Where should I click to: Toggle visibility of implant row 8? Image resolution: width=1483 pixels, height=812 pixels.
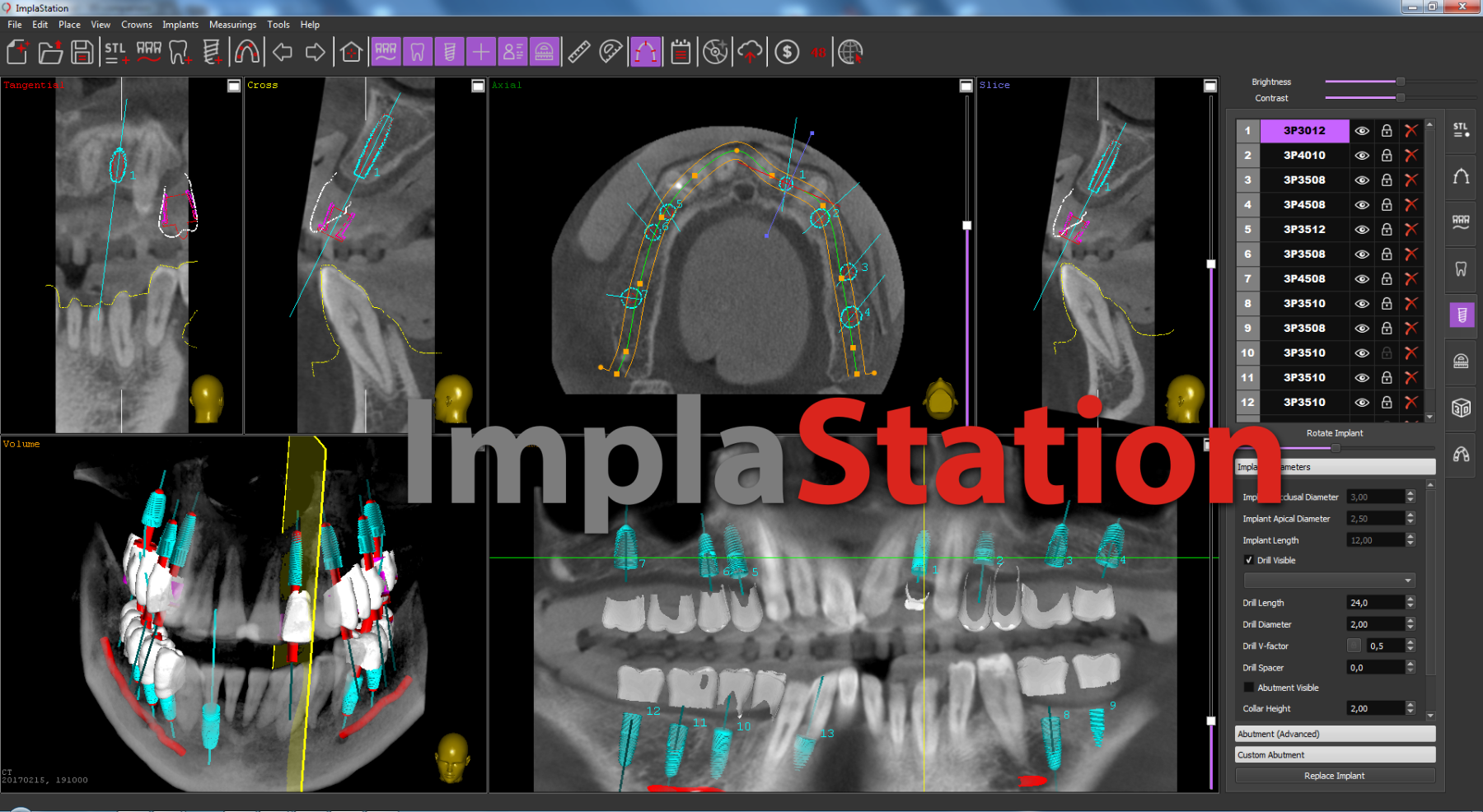click(x=1362, y=303)
